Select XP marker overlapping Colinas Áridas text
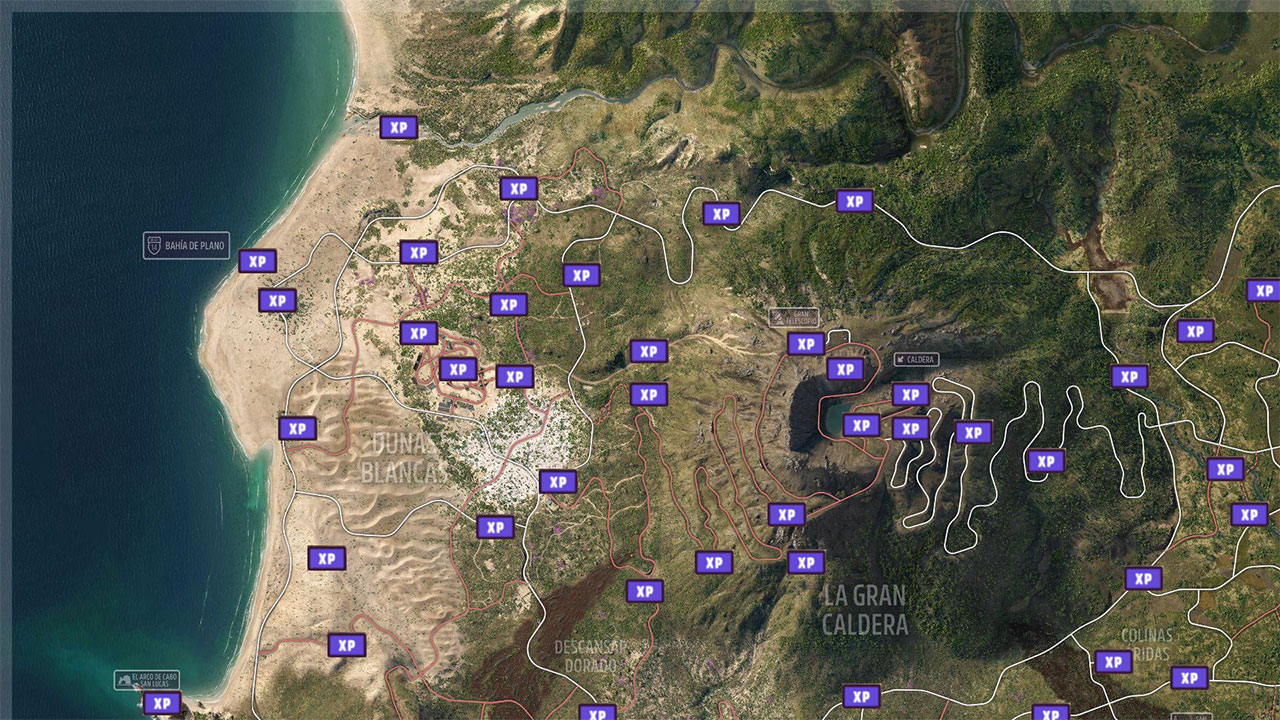 point(1113,661)
